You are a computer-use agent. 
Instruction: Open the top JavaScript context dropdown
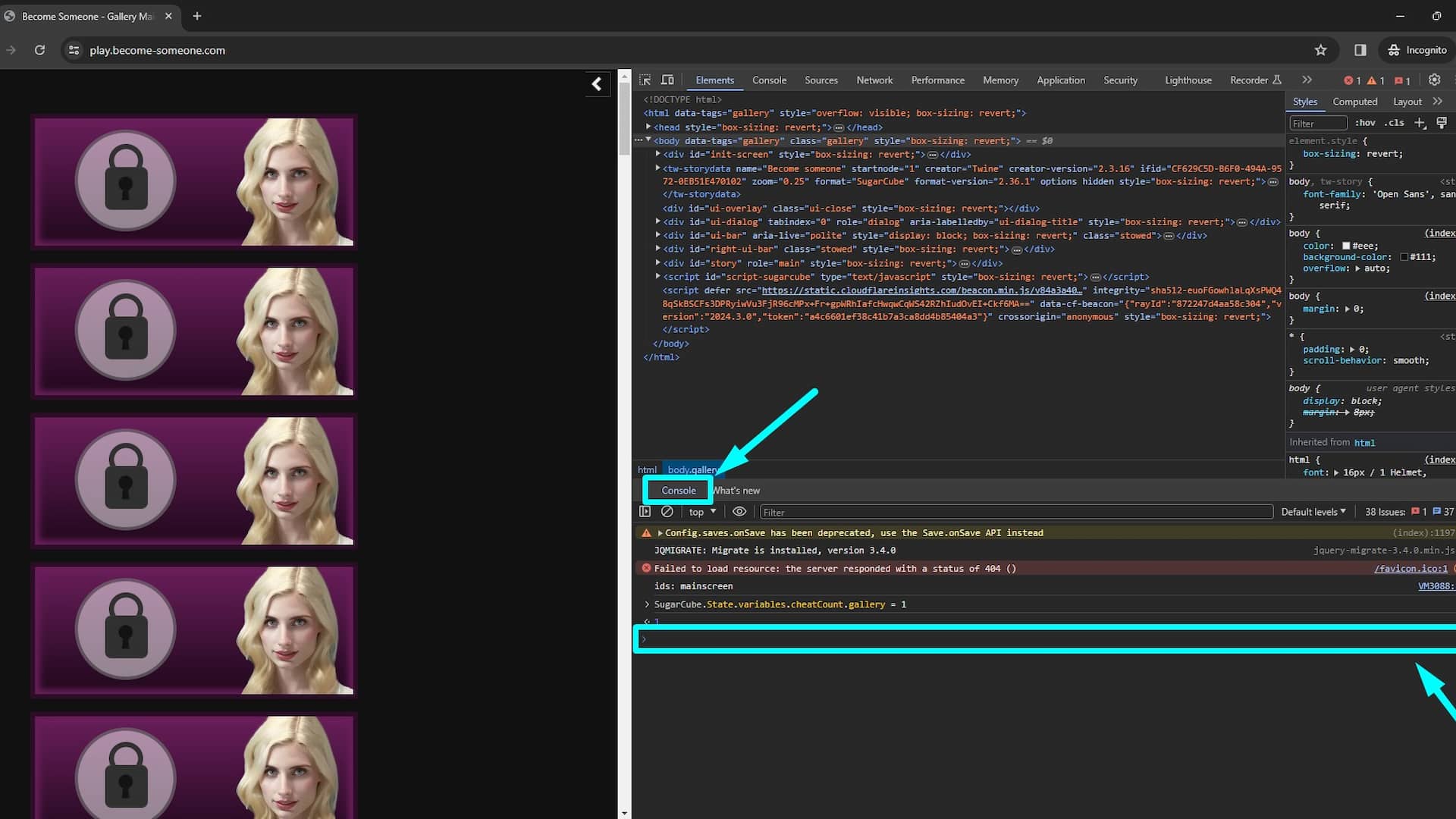(702, 512)
